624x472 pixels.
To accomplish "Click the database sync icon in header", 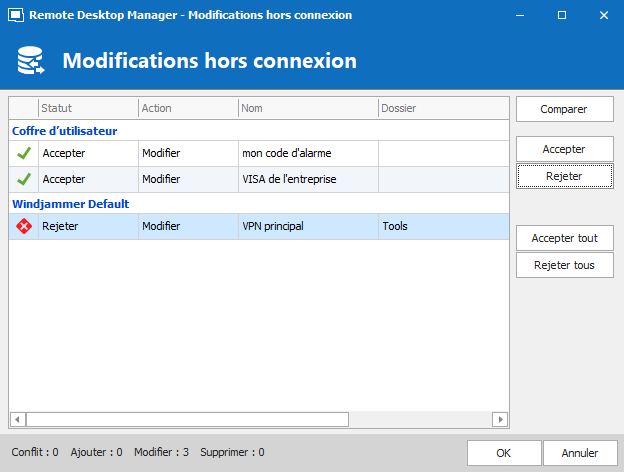I will [31, 61].
